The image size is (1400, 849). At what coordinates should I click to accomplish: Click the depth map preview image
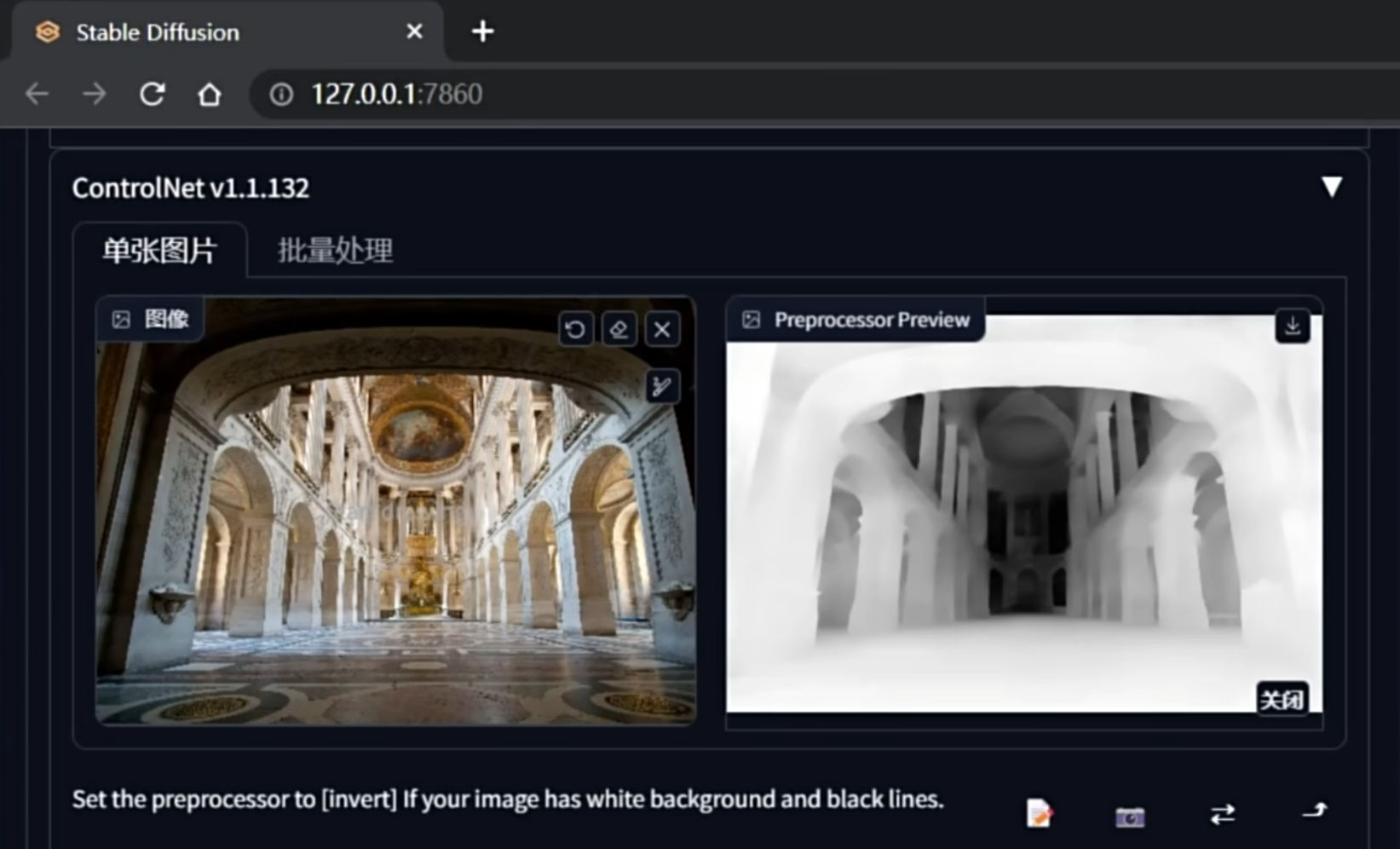[x=1024, y=514]
